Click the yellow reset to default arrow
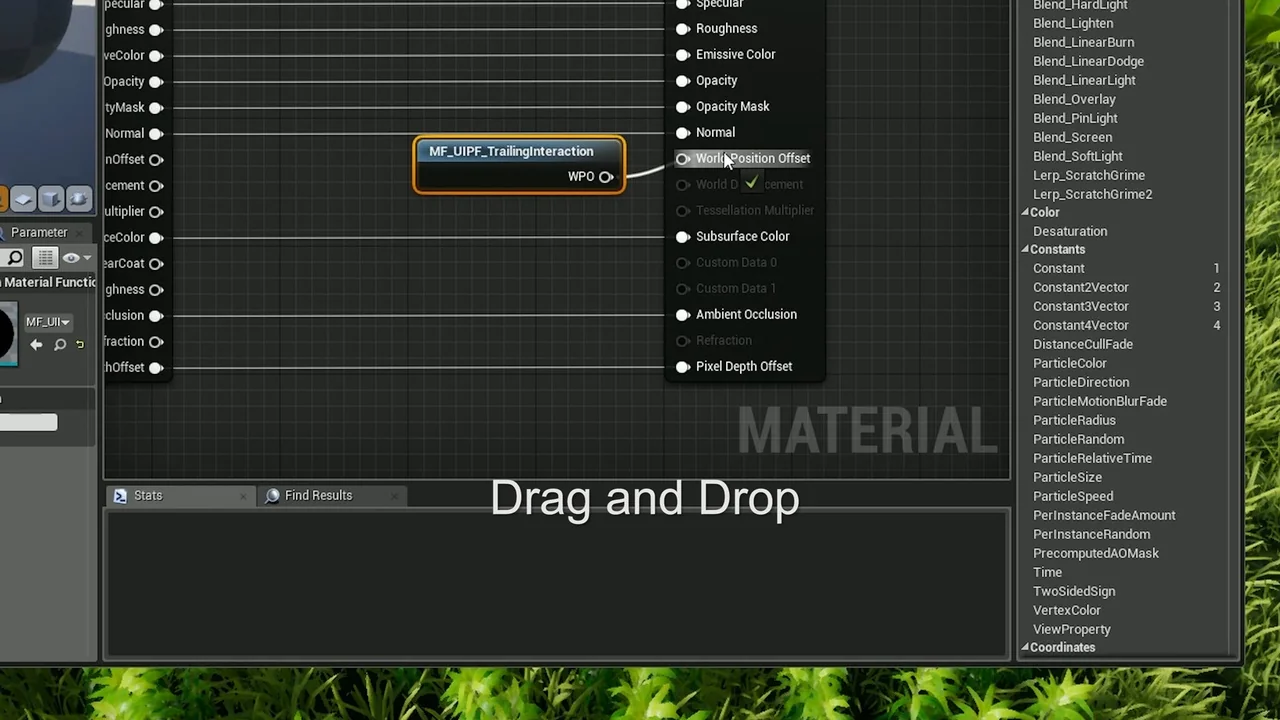This screenshot has width=1280, height=720. pos(80,345)
